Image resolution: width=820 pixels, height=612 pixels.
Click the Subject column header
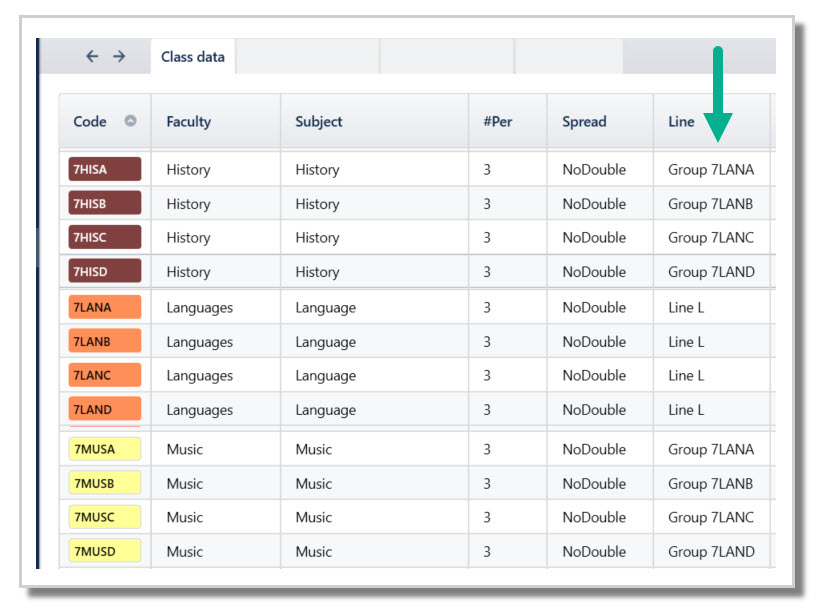(319, 122)
